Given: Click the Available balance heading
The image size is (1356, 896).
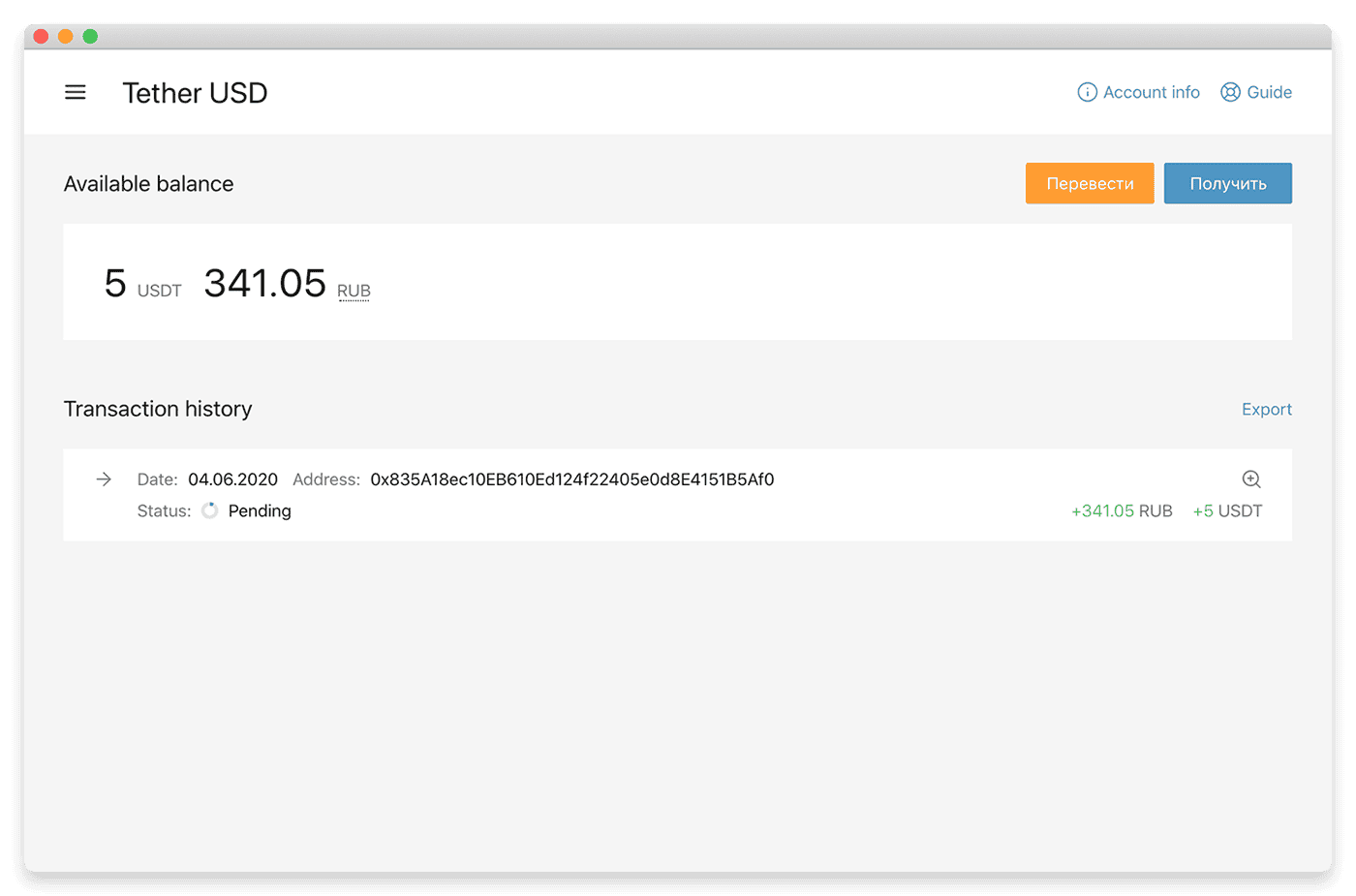Looking at the screenshot, I should tap(148, 184).
